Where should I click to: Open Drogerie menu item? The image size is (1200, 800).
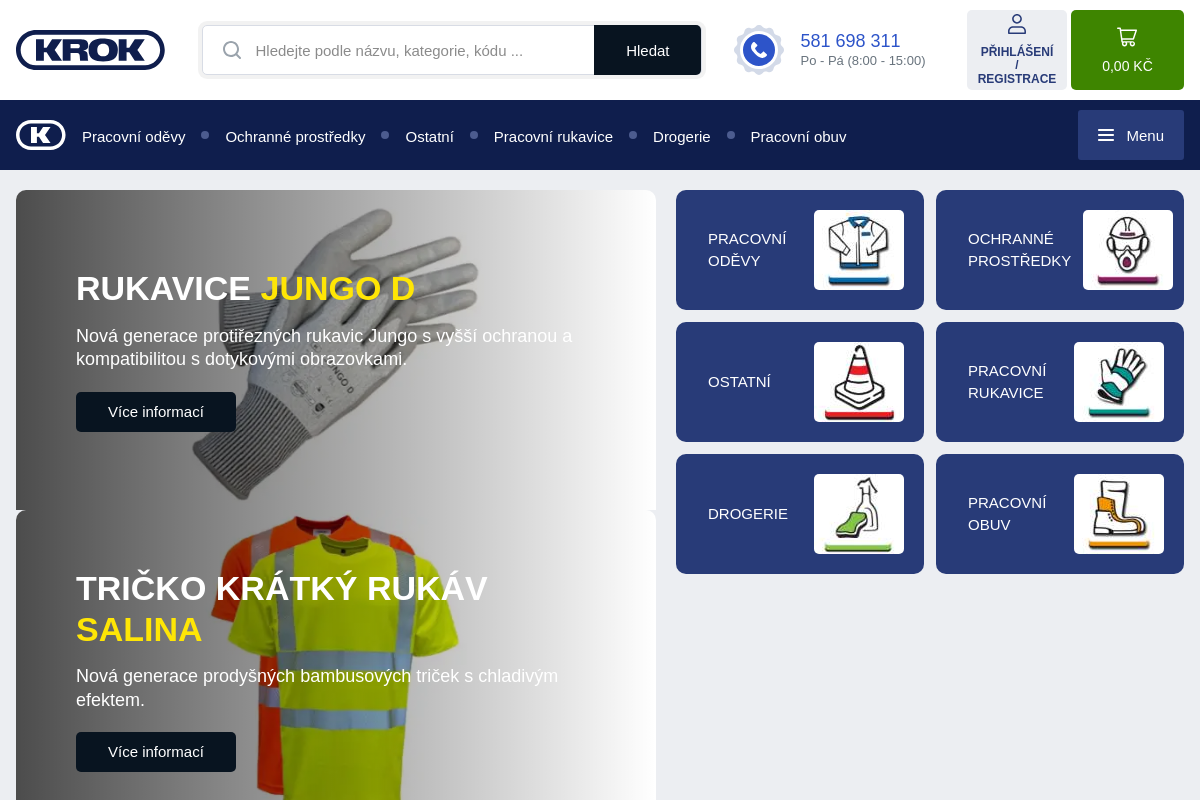[682, 136]
